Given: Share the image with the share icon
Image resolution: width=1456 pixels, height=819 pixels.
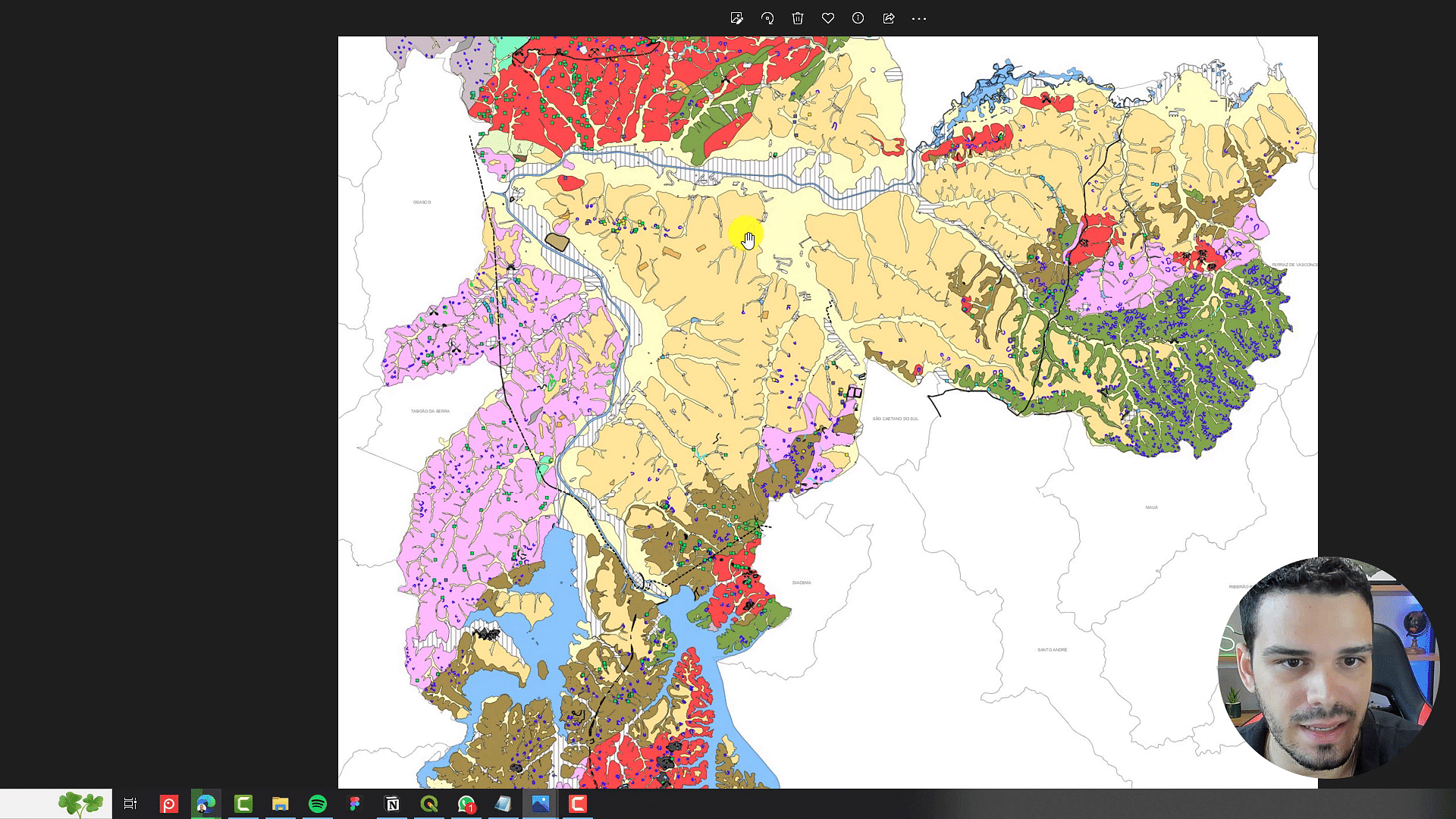Looking at the screenshot, I should [x=889, y=18].
